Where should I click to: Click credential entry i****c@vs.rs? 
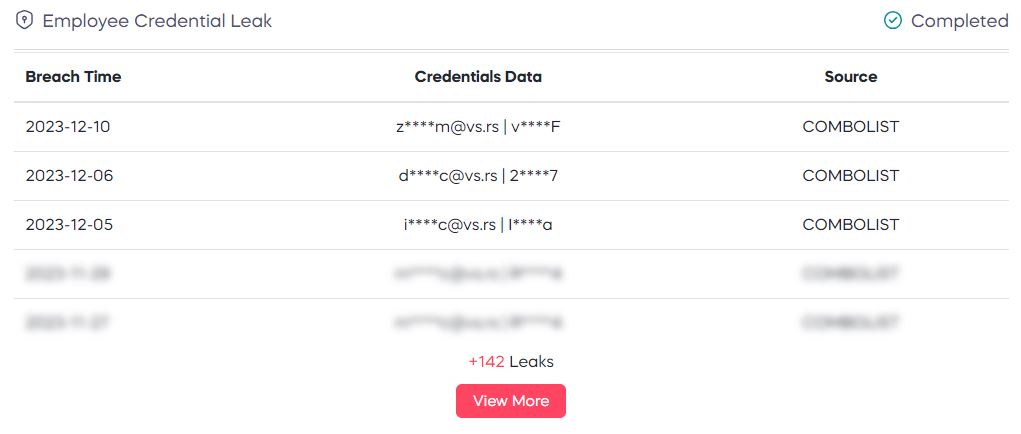pyautogui.click(x=450, y=224)
